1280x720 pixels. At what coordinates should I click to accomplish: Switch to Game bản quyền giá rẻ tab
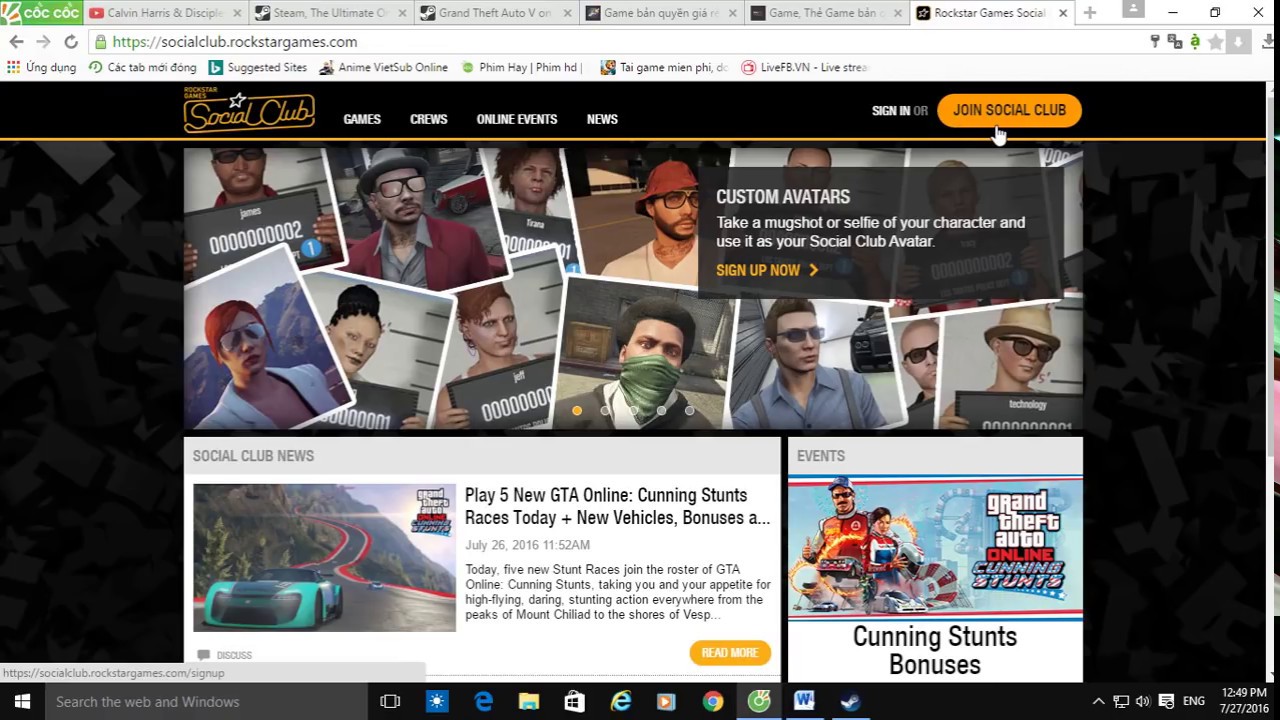pos(660,13)
